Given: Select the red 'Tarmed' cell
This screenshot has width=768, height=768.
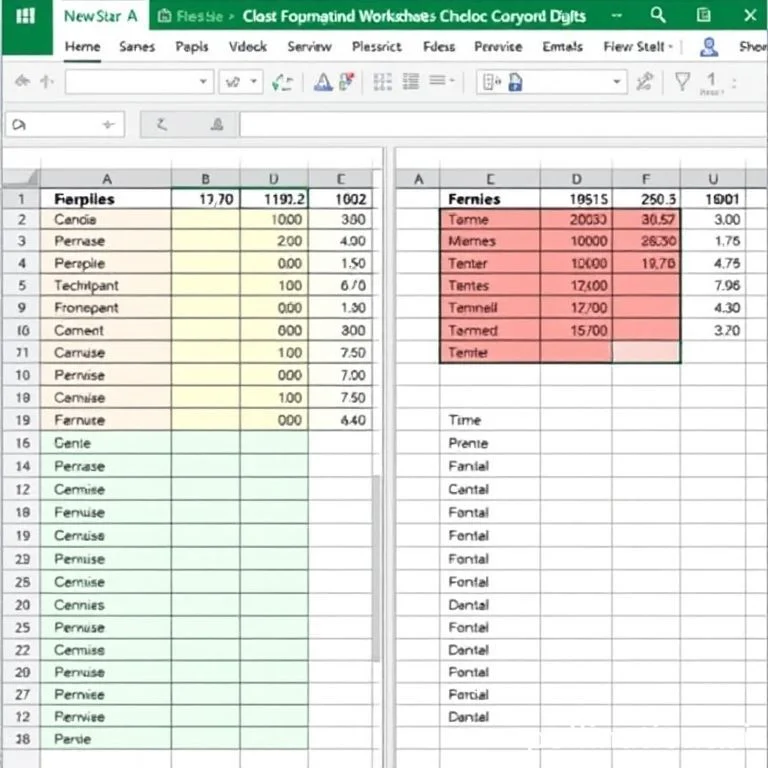Looking at the screenshot, I should click(490, 330).
